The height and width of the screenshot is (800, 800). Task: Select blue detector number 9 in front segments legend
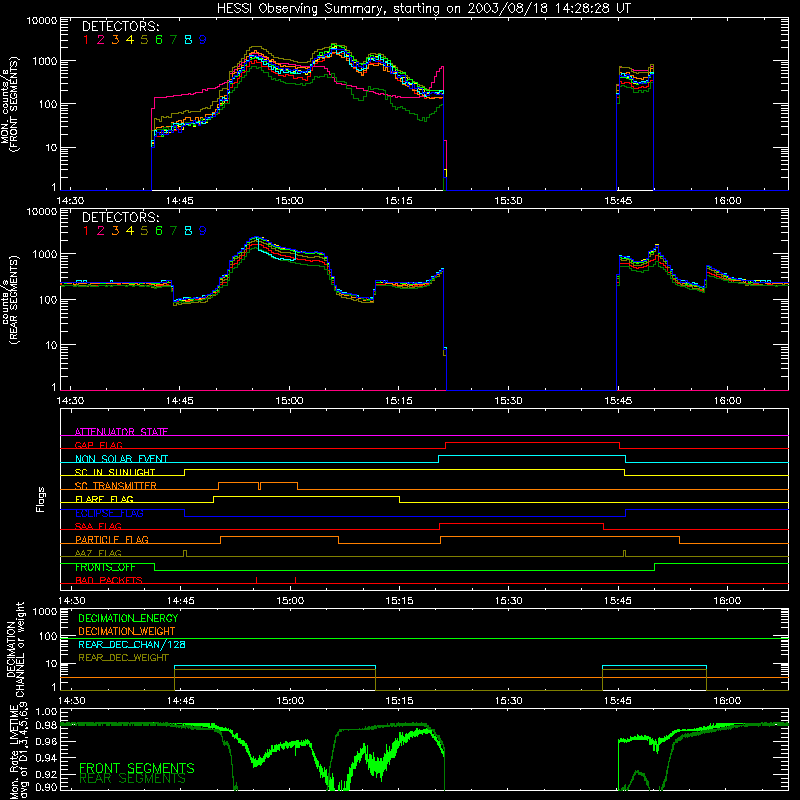click(203, 40)
